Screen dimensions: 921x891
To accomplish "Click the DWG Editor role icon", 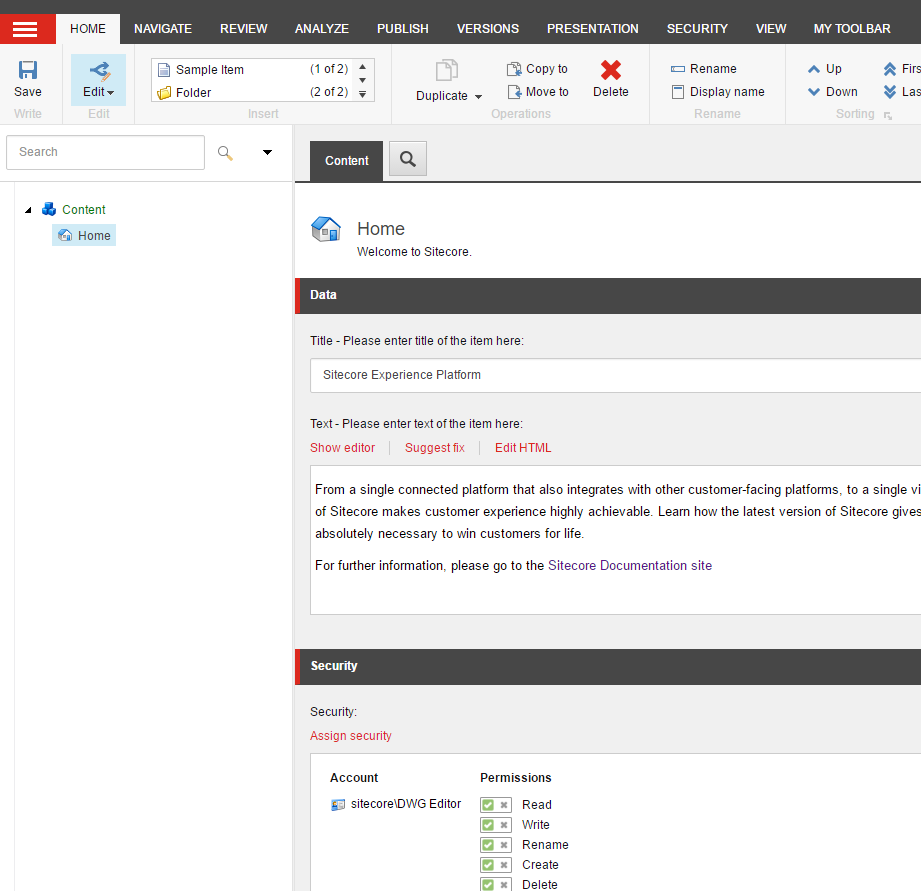I will (338, 805).
